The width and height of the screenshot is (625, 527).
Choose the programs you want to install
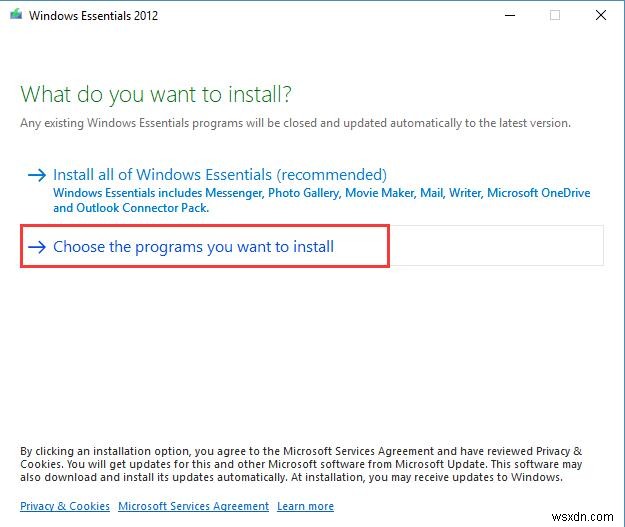tap(193, 246)
